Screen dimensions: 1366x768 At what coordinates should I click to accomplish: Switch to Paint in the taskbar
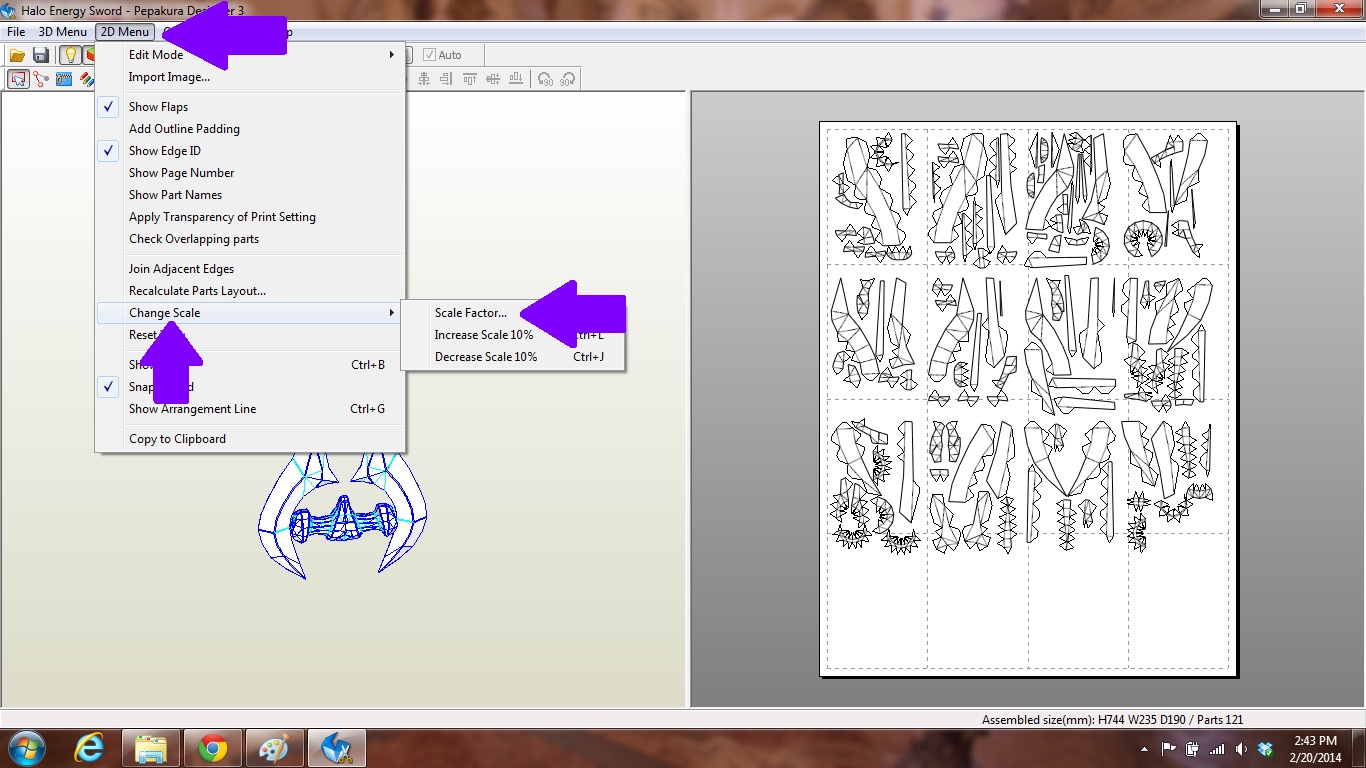click(x=274, y=748)
